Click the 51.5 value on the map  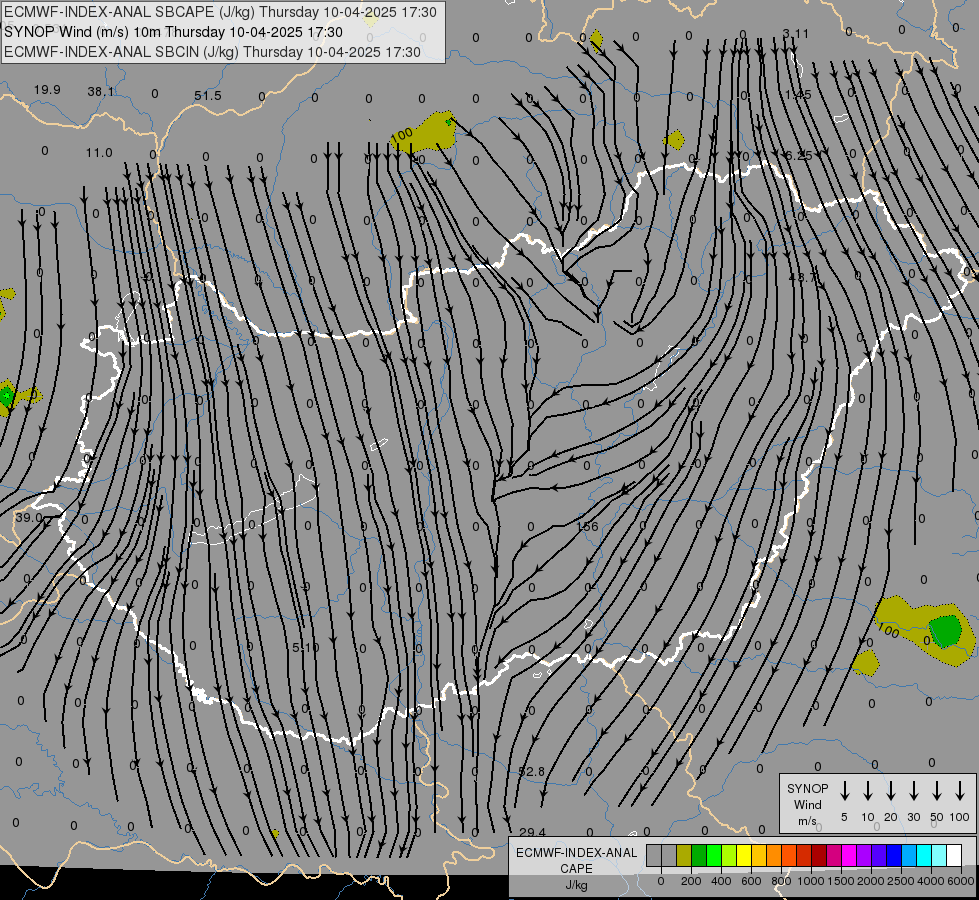point(208,96)
